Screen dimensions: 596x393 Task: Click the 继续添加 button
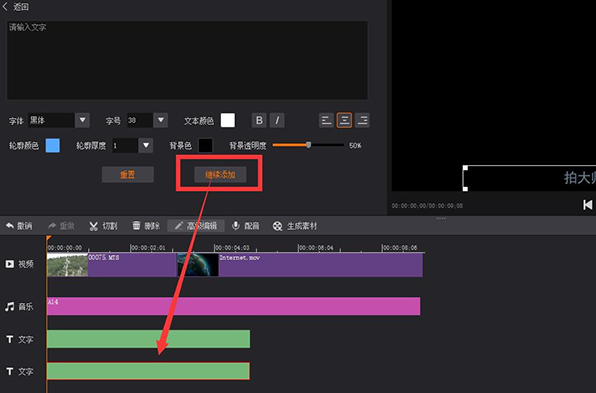pyautogui.click(x=220, y=174)
